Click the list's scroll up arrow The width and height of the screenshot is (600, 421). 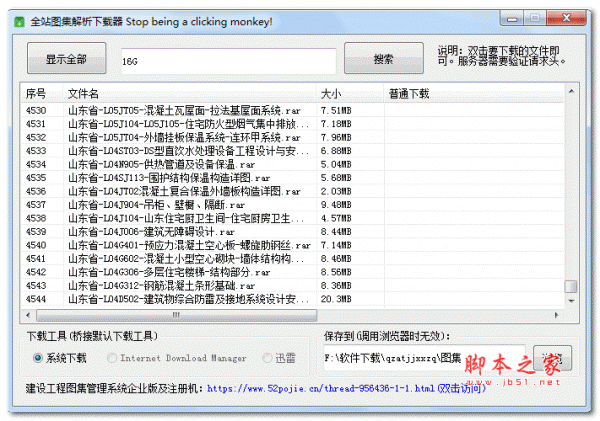[571, 91]
